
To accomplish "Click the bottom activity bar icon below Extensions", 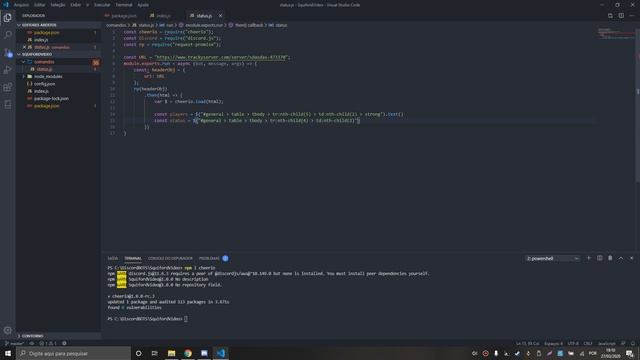I will pyautogui.click(x=8, y=104).
